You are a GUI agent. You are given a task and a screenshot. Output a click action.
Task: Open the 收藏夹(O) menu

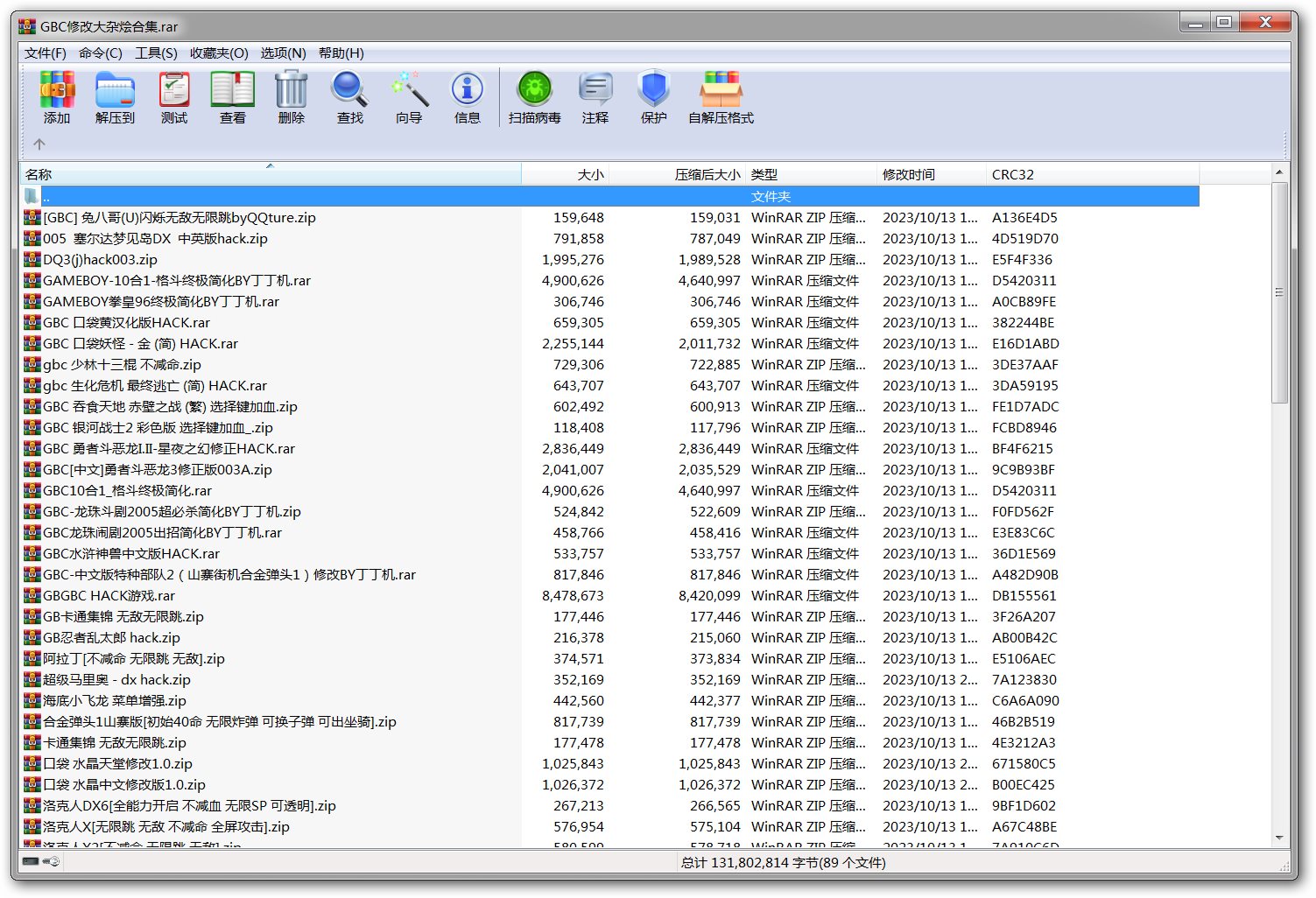point(219,53)
